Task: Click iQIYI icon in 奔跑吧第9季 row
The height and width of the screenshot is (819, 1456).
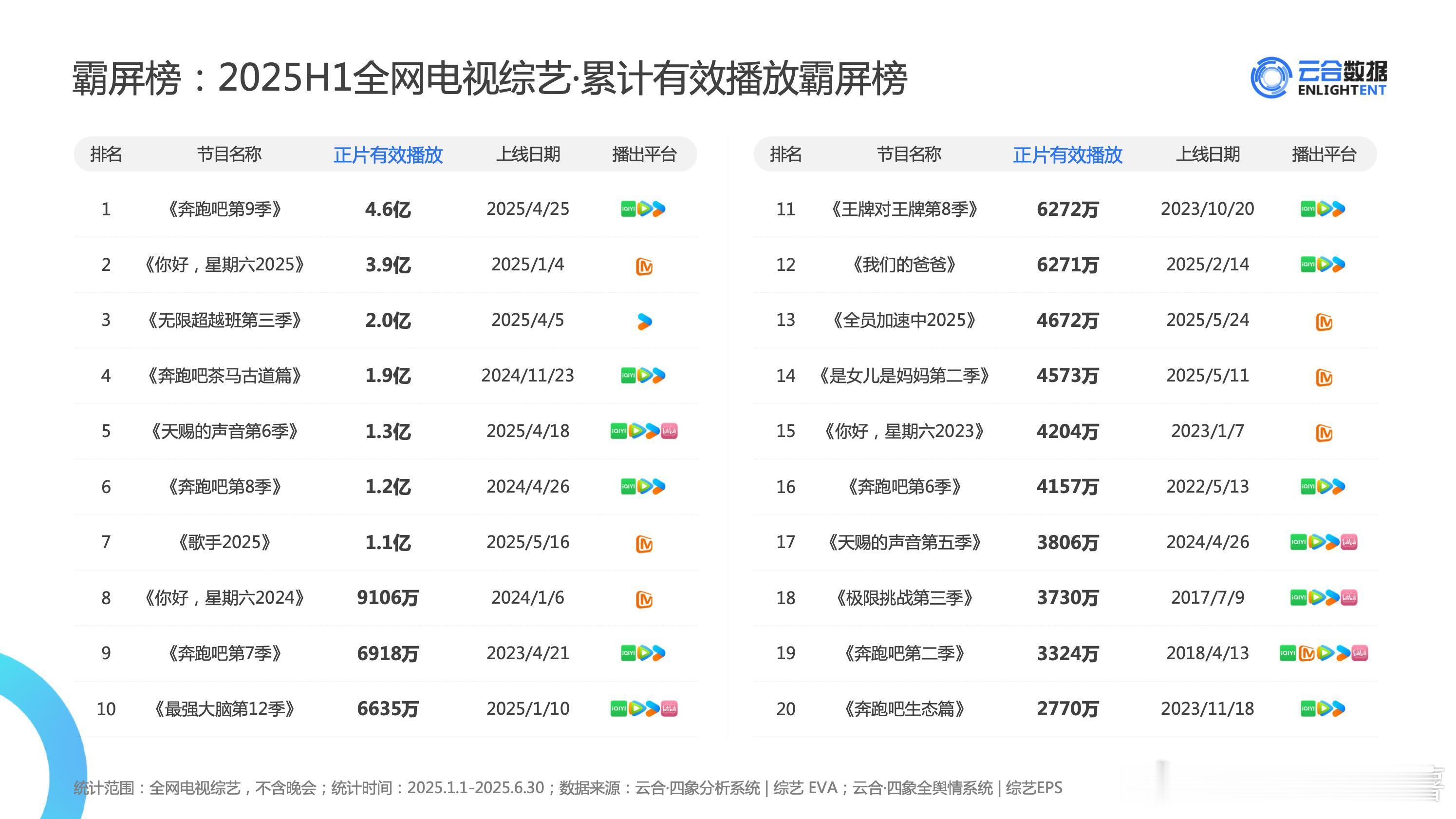Action: click(x=628, y=209)
